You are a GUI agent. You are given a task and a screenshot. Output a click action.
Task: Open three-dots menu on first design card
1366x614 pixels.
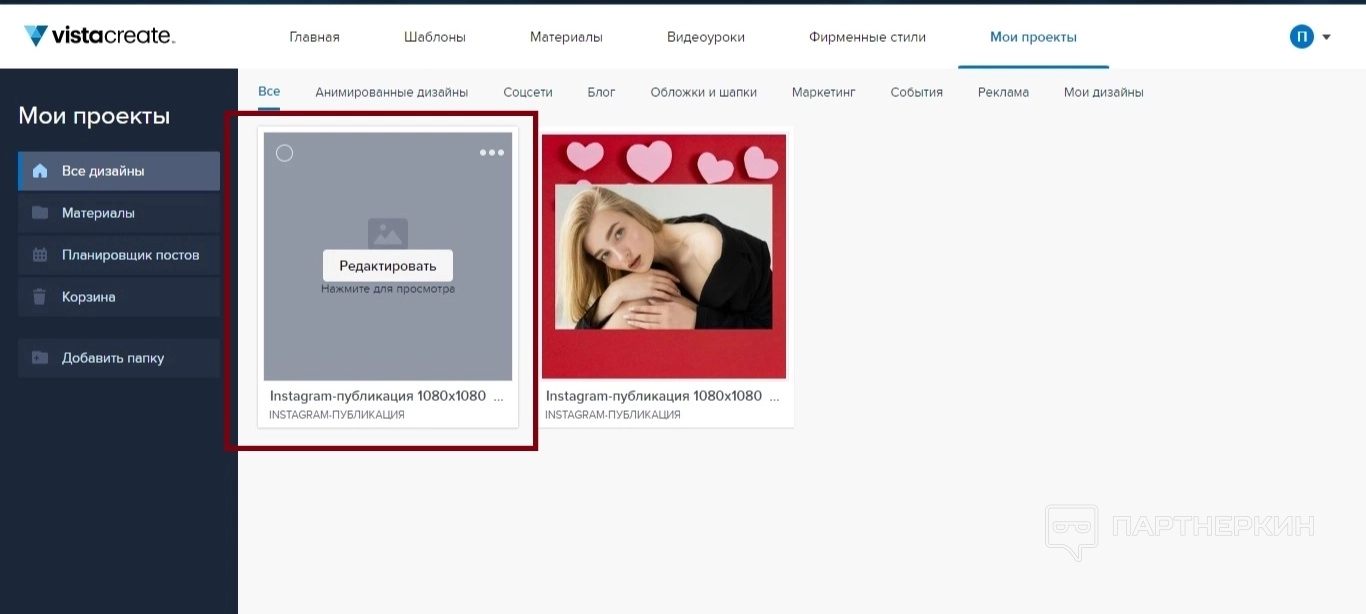(492, 153)
